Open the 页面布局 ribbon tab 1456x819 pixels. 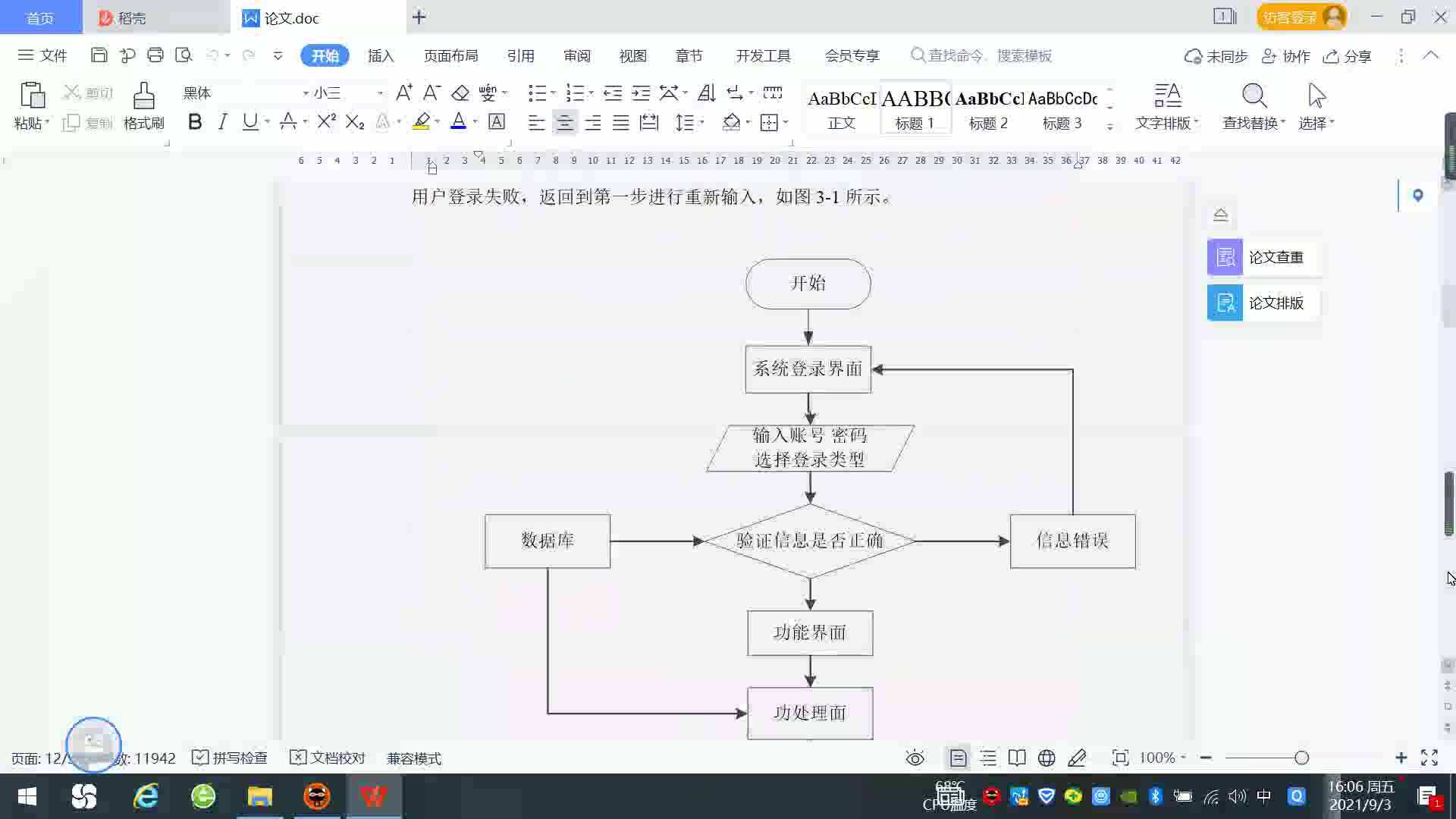[450, 56]
